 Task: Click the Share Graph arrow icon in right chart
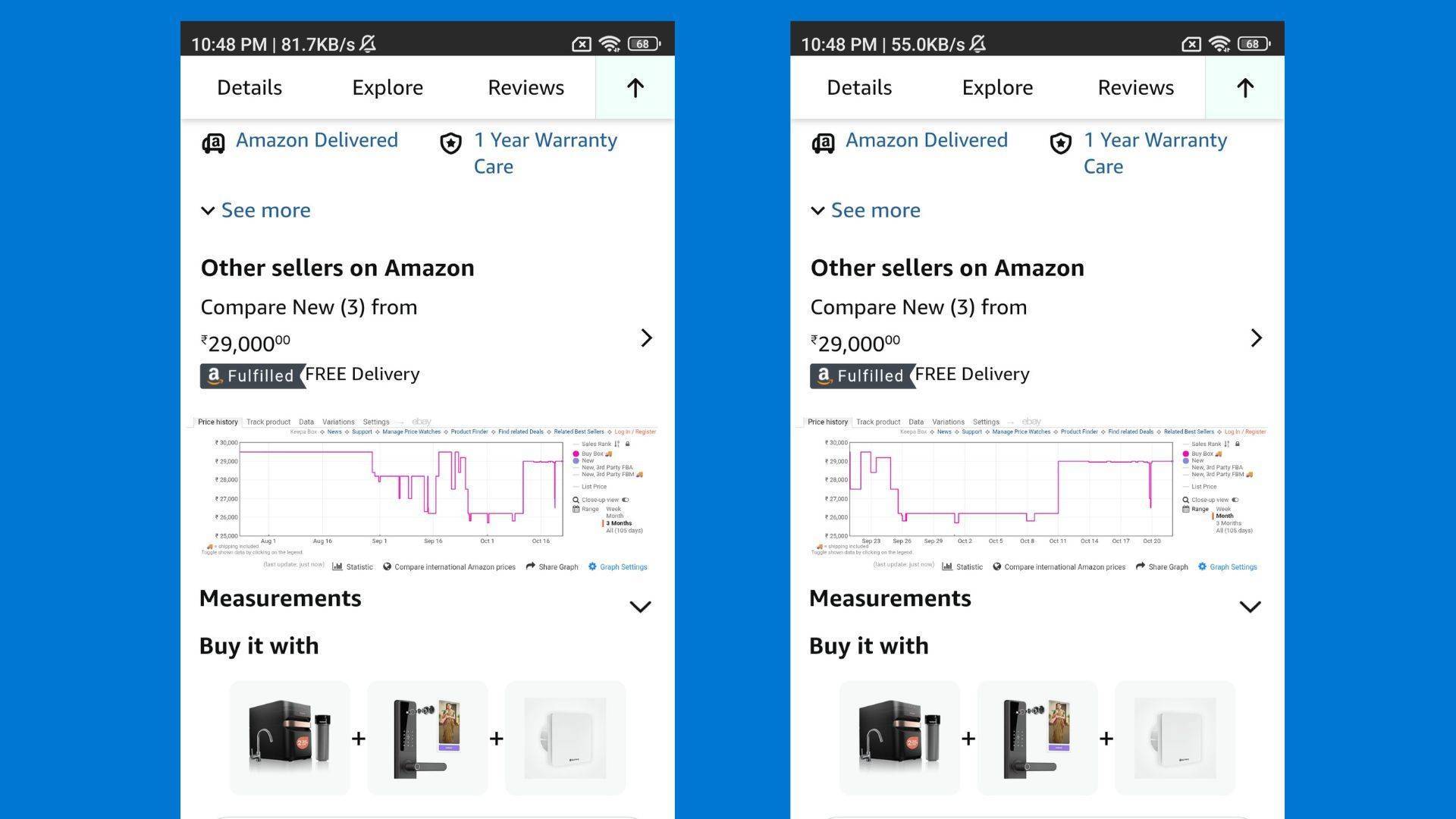pyautogui.click(x=1140, y=566)
